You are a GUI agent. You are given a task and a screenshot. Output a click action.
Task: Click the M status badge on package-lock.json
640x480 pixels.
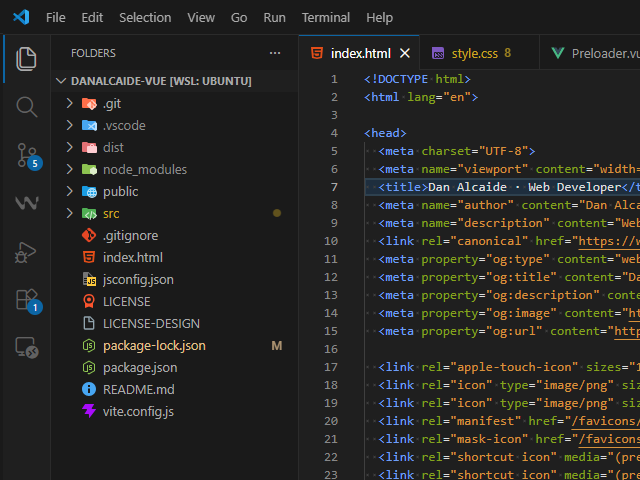coord(277,346)
